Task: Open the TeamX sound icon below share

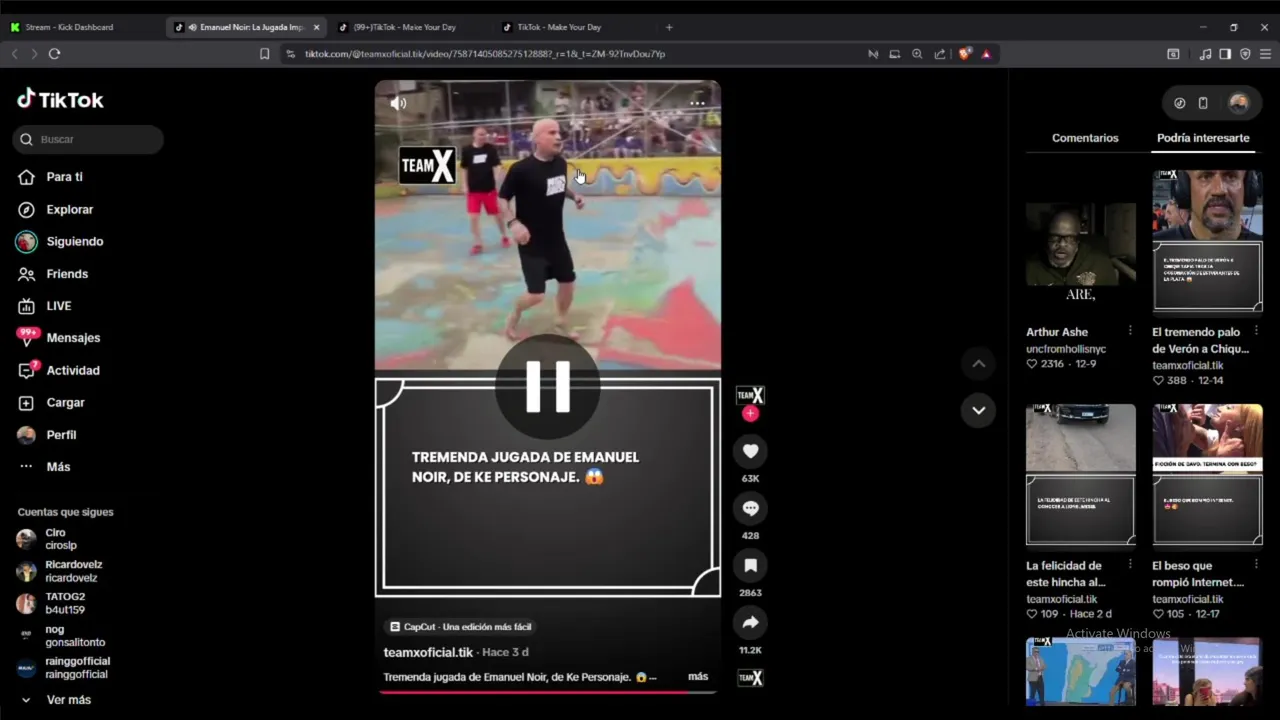Action: click(x=750, y=678)
